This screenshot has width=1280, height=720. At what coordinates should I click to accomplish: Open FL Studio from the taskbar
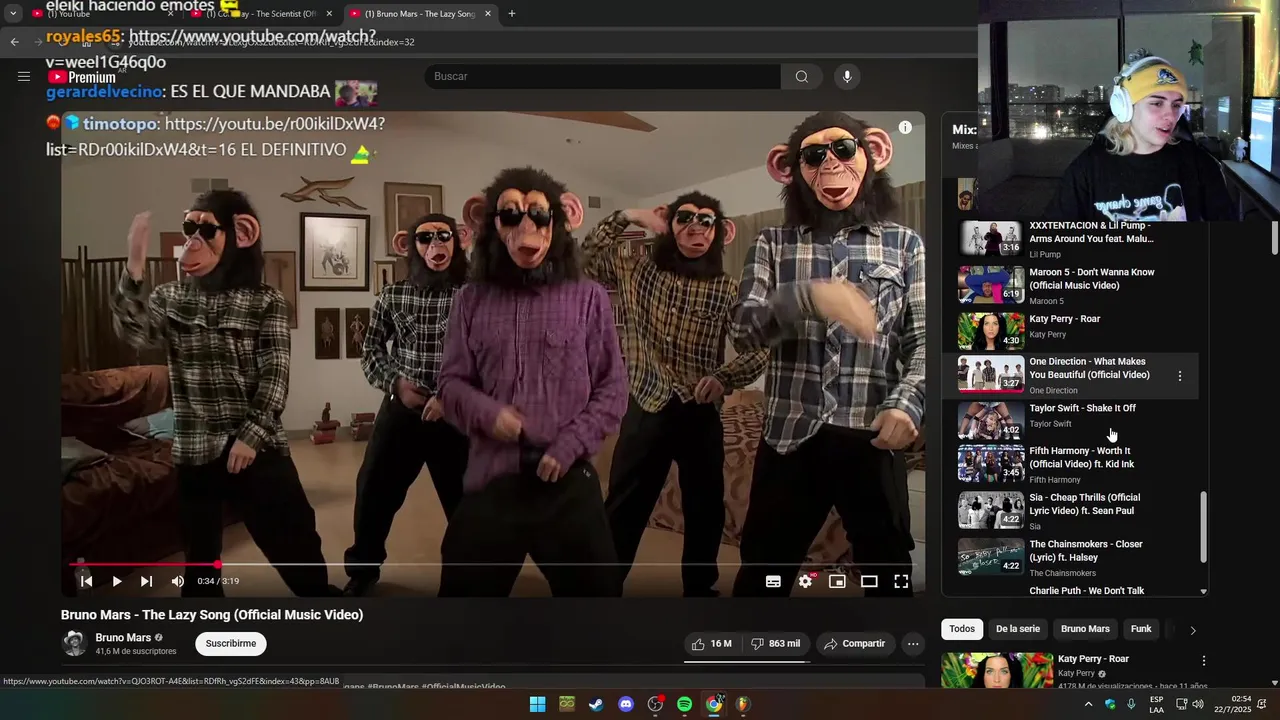click(742, 704)
